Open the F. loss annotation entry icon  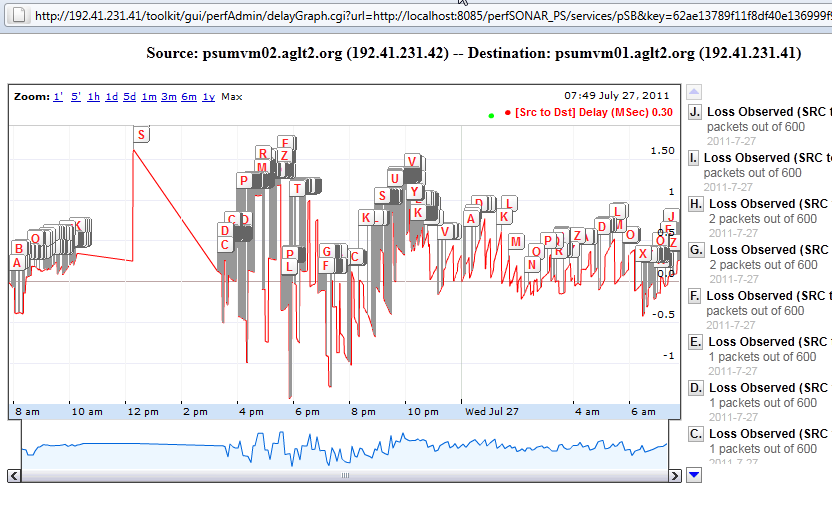694,296
